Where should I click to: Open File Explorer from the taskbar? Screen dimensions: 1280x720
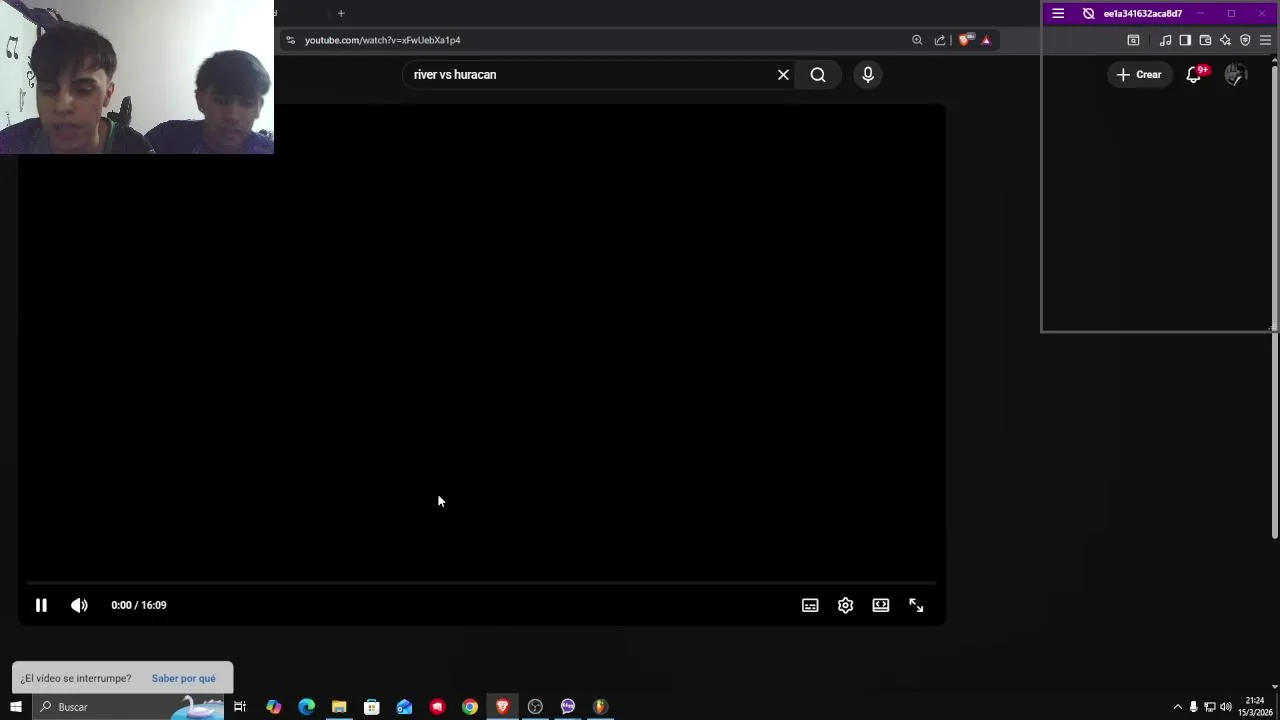click(339, 707)
